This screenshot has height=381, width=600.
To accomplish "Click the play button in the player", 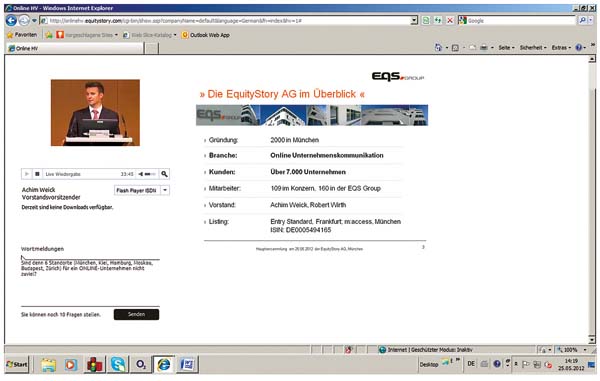I will (26, 174).
